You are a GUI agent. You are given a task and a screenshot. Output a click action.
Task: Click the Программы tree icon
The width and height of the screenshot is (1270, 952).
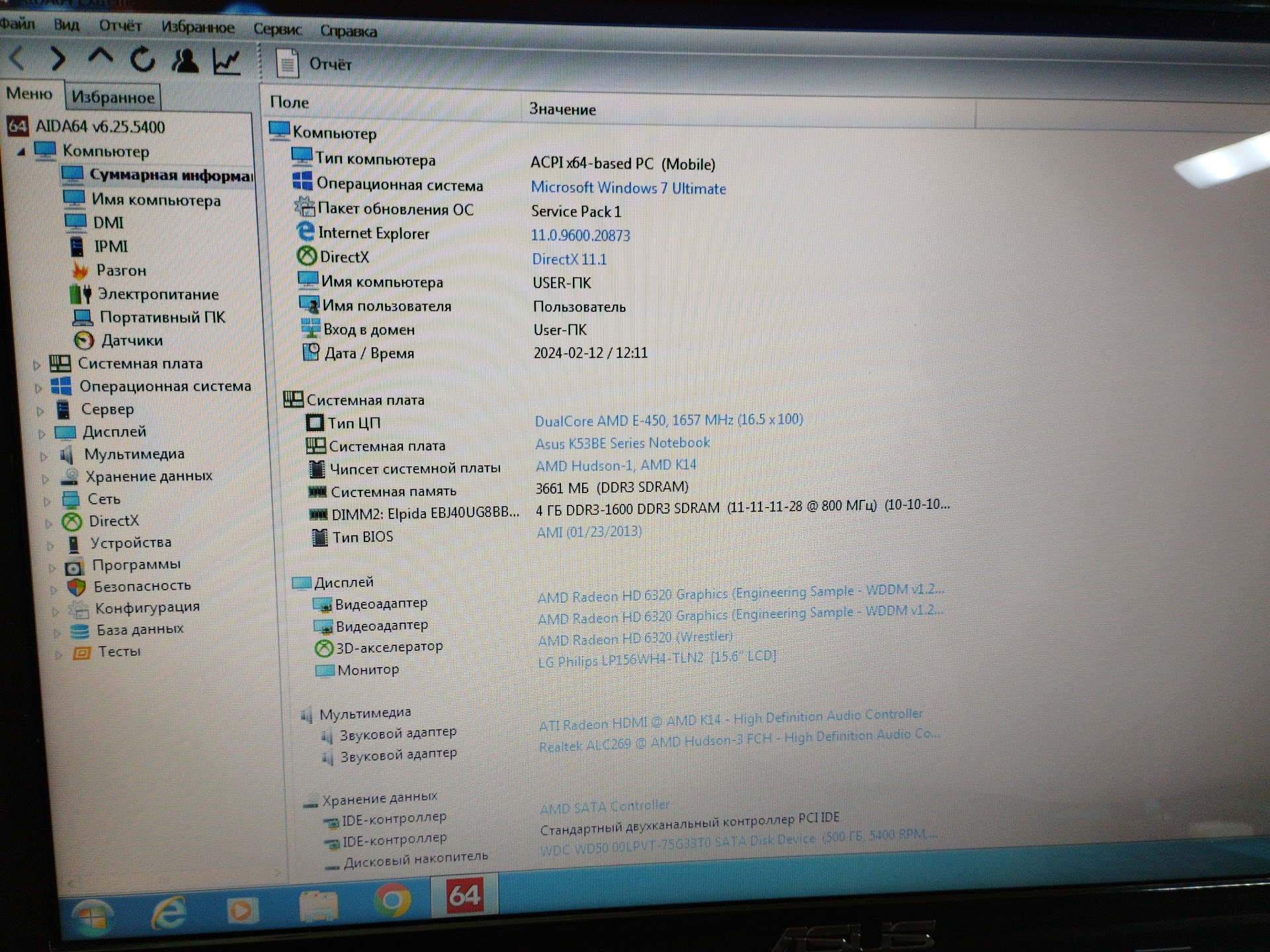pos(74,567)
